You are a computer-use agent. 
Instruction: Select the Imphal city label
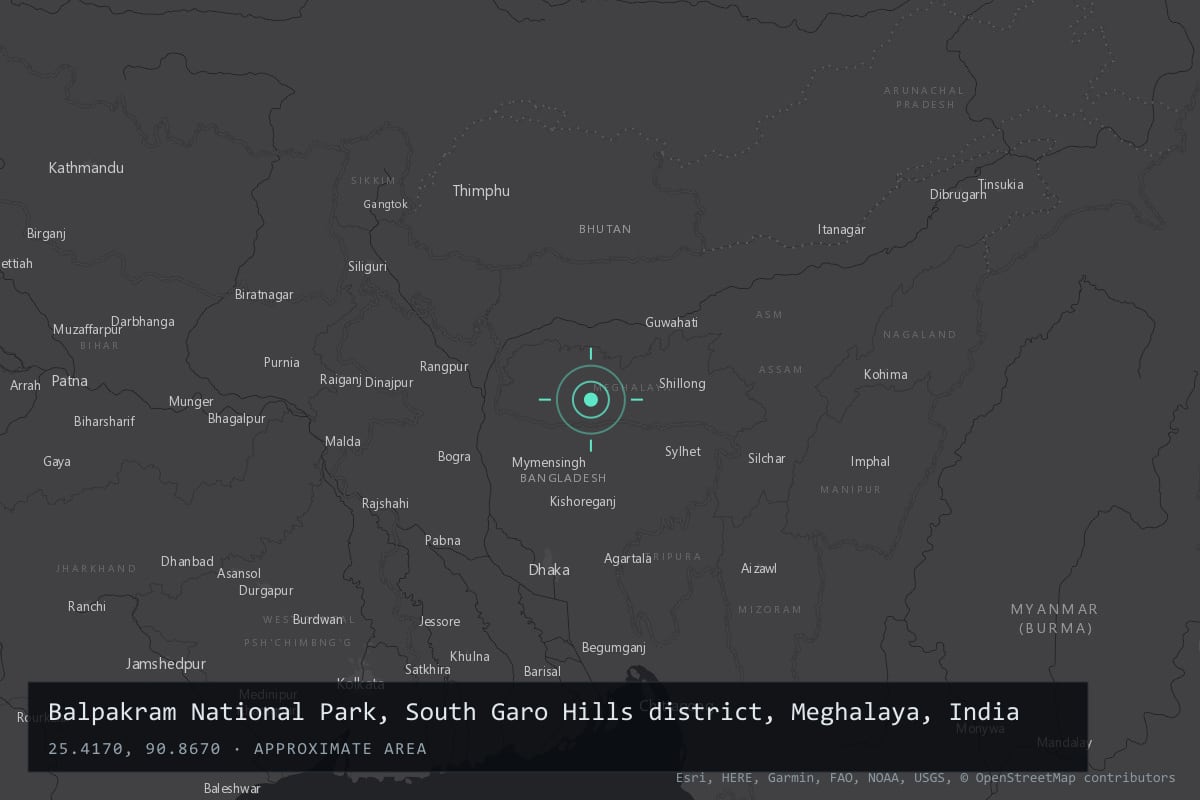point(870,462)
